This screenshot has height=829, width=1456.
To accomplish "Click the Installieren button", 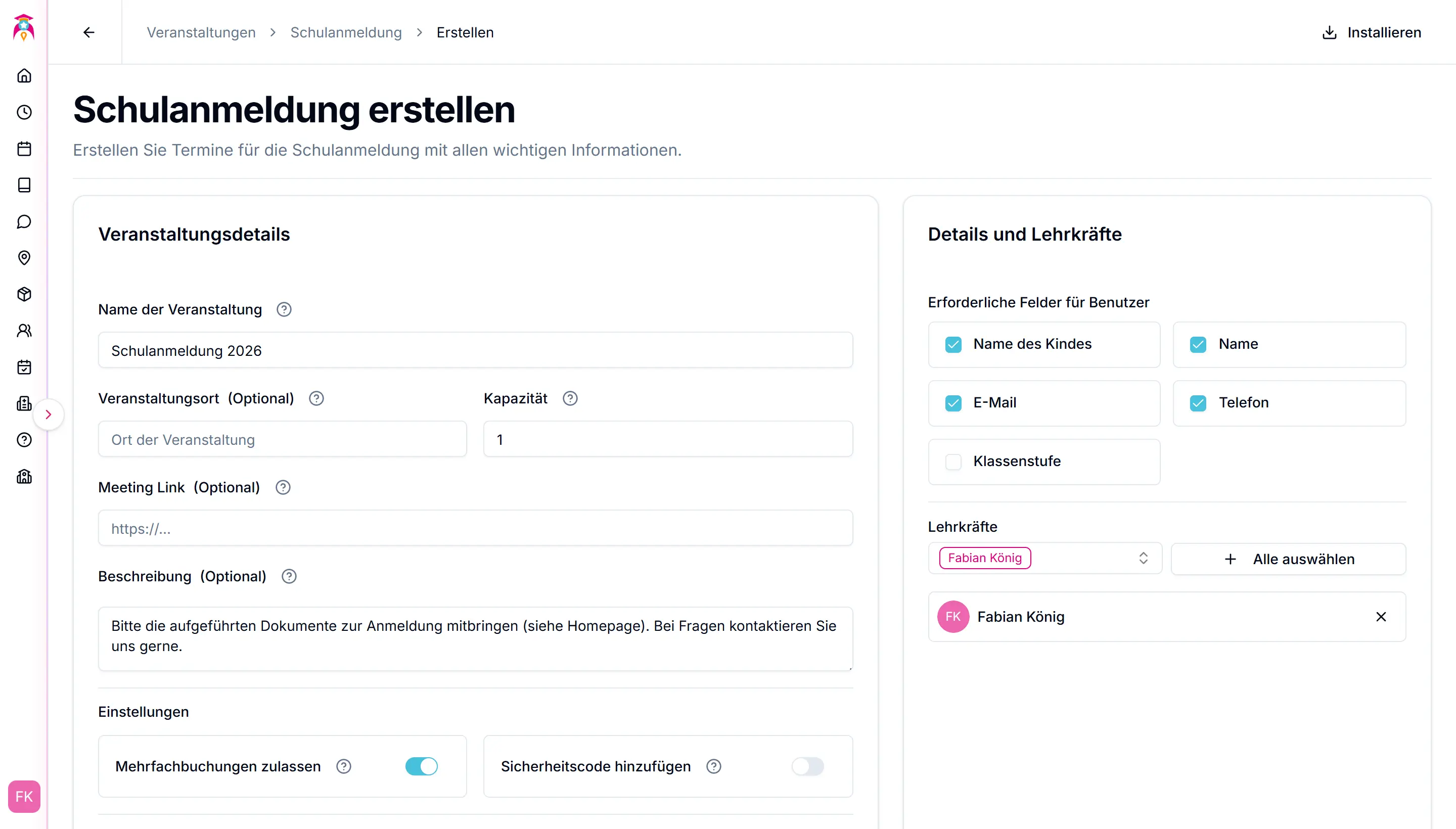I will point(1371,32).
